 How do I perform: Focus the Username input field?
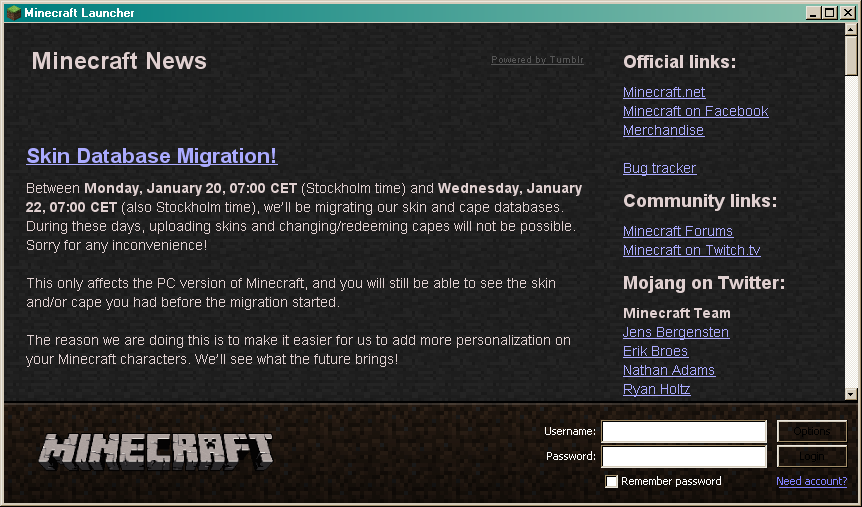(684, 432)
